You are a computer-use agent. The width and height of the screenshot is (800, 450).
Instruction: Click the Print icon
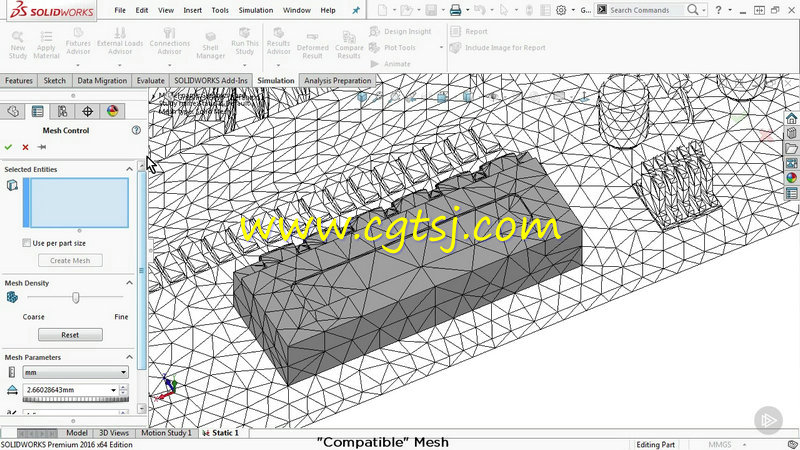pyautogui.click(x=456, y=10)
